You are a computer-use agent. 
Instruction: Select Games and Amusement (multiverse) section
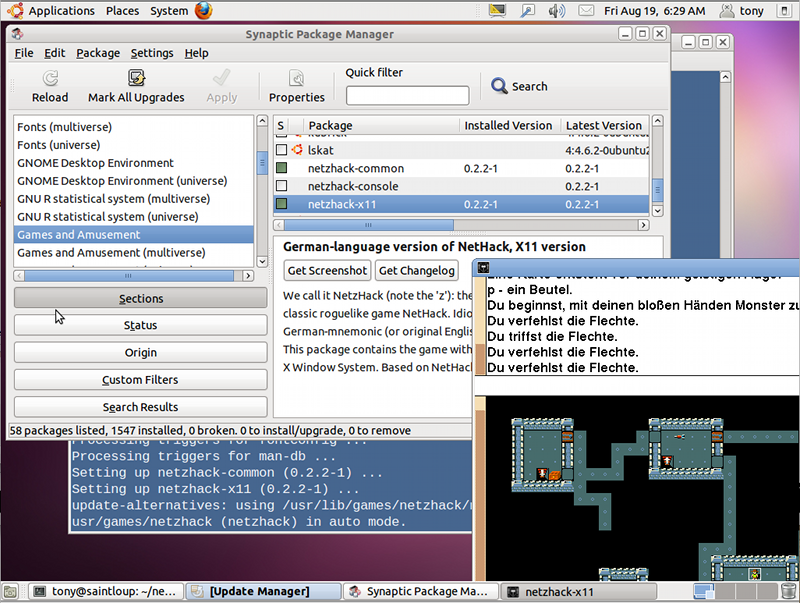pos(133,253)
